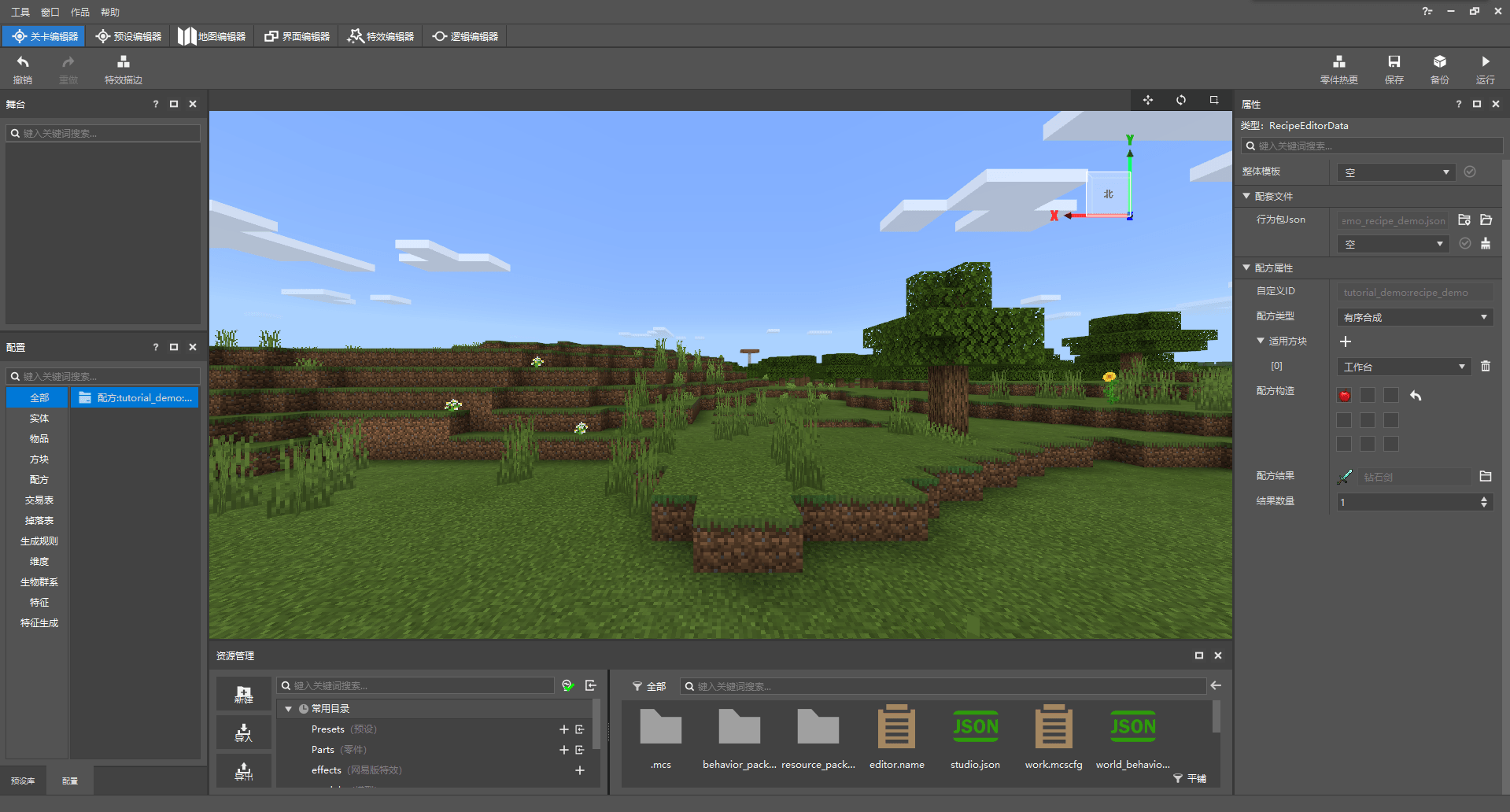Delete 适用方块 entry [0] with trash icon

1486,366
